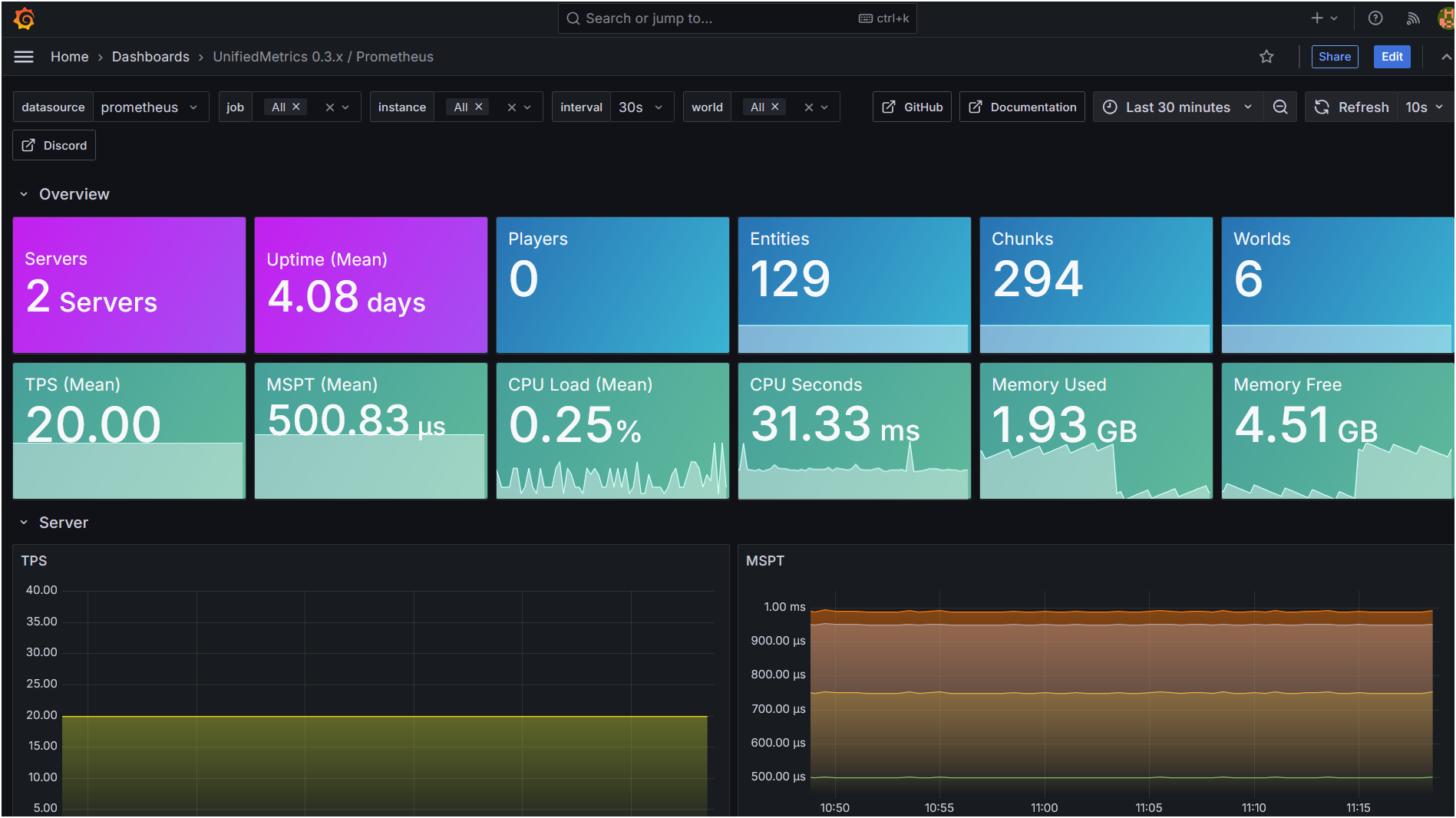
Task: Click the zoom out time range magnifier
Action: (x=1279, y=107)
